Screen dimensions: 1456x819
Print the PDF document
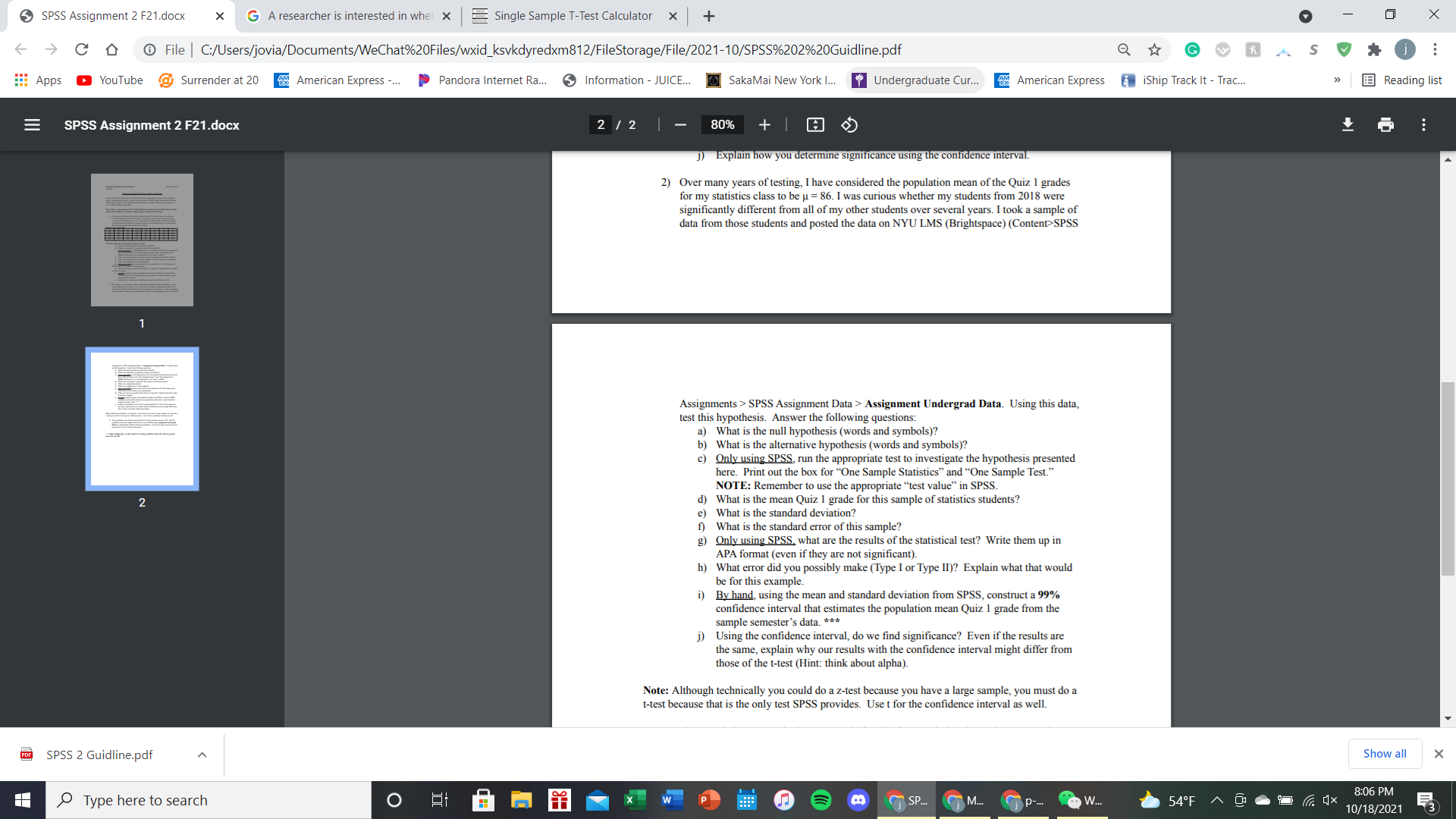(1385, 124)
